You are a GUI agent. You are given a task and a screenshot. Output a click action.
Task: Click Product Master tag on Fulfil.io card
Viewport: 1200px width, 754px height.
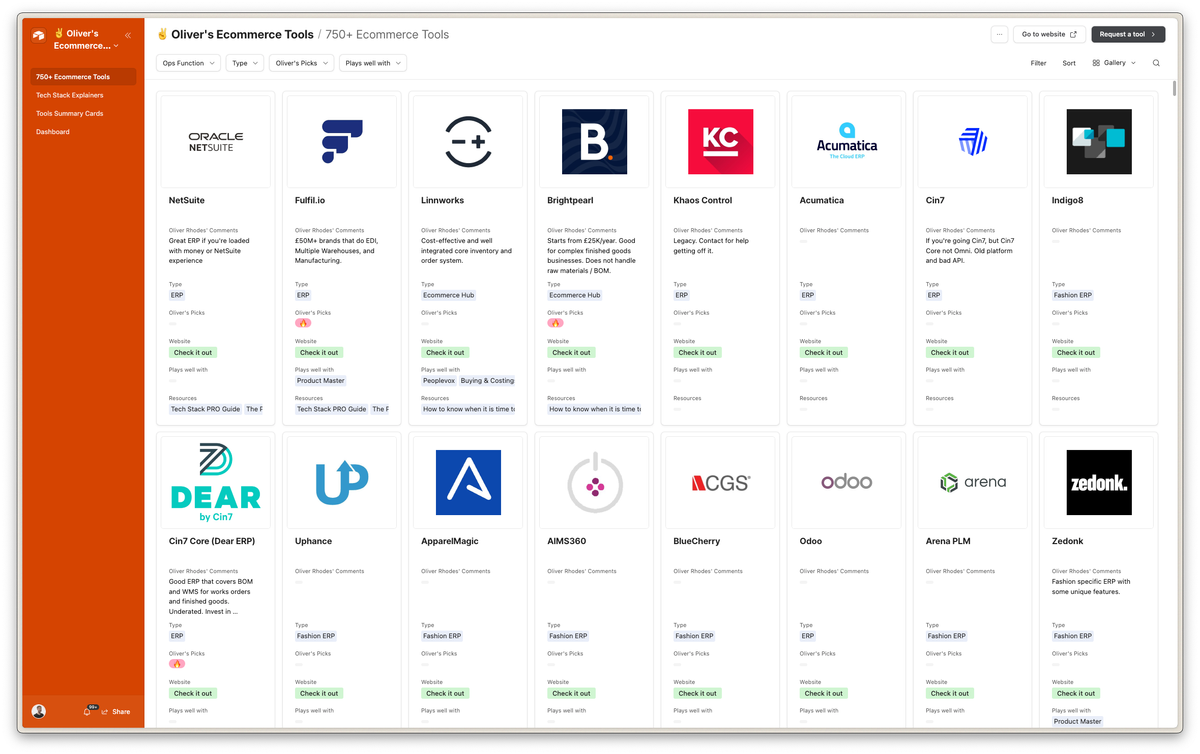[321, 380]
